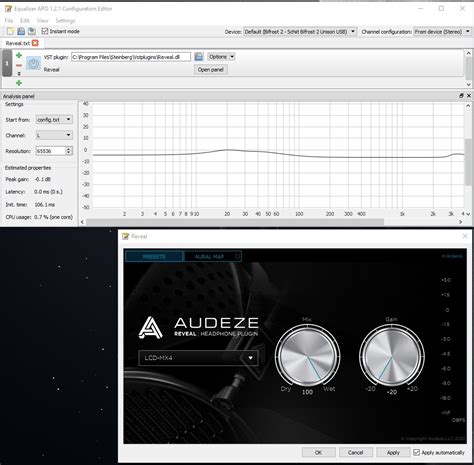Viewport: 474px width, 465px height.
Task: Open the File menu
Action: pos(9,21)
